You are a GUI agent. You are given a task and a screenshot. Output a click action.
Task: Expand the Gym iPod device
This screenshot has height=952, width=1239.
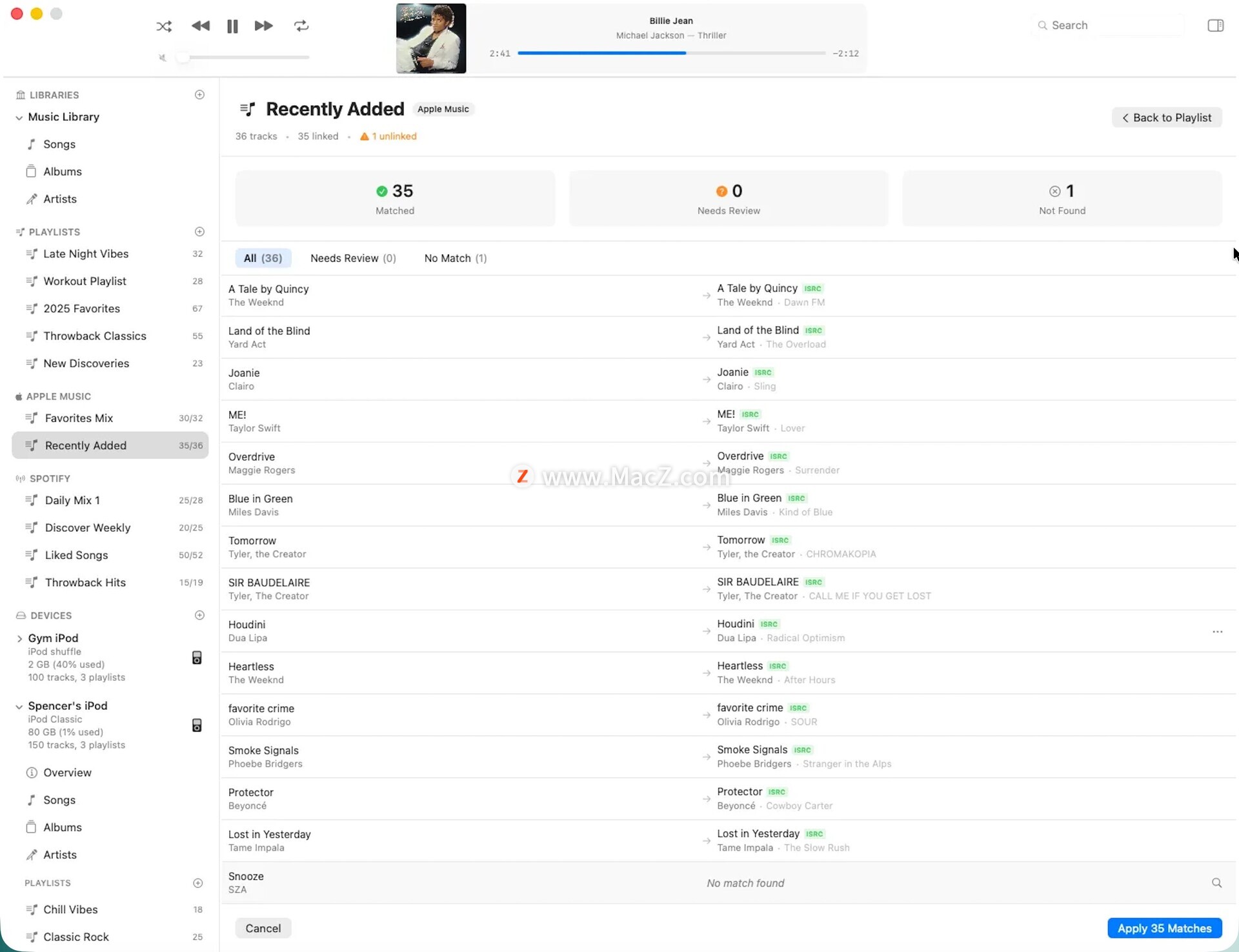19,639
